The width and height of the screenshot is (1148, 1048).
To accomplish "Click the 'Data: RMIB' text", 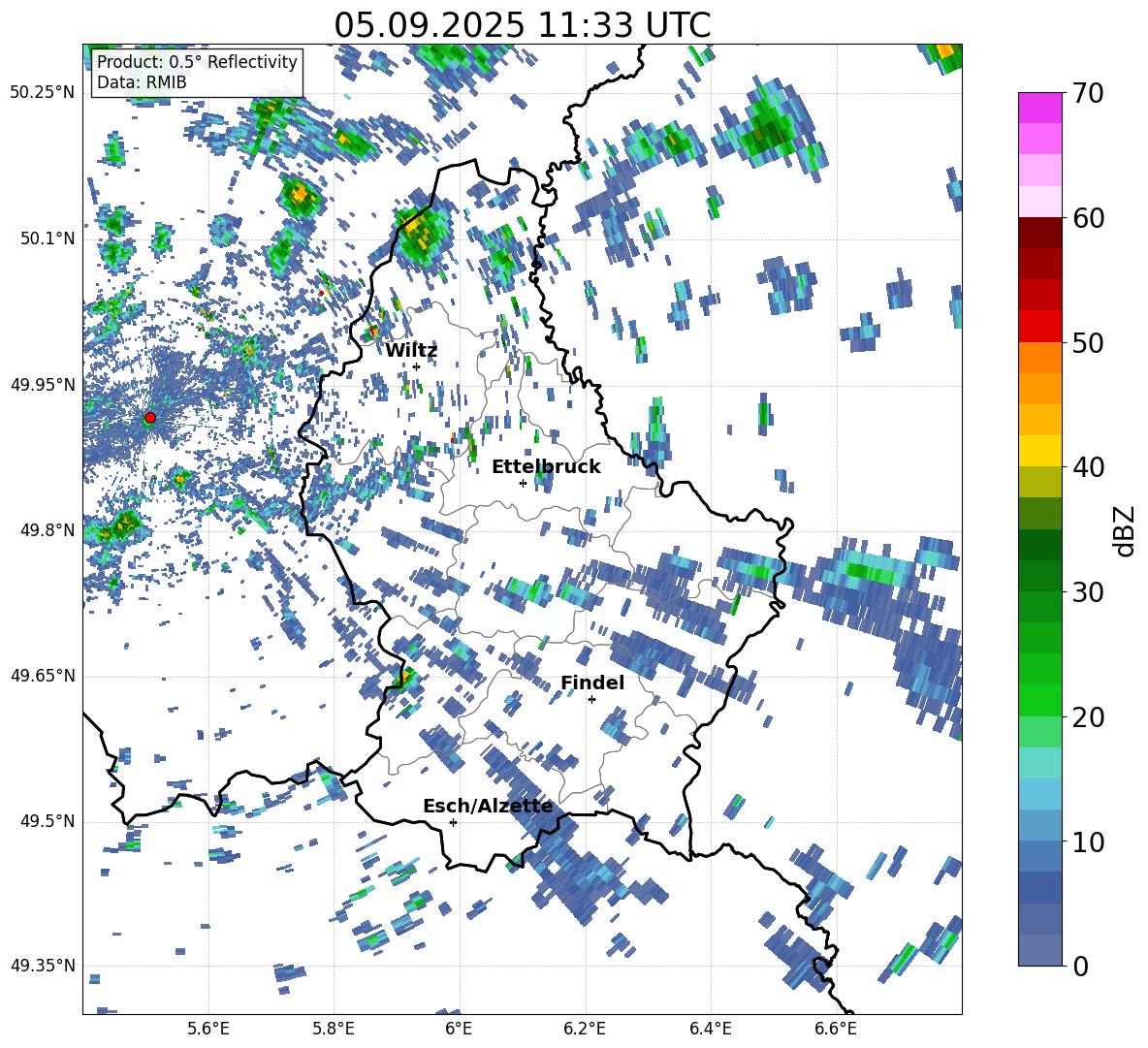I will 142,82.
